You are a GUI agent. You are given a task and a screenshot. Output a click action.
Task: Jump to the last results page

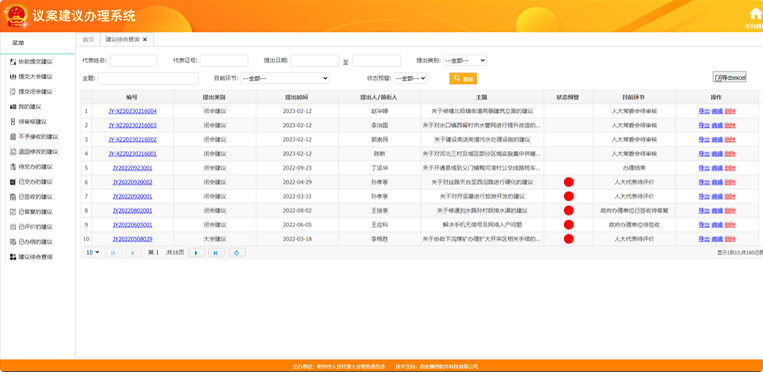[x=216, y=253]
